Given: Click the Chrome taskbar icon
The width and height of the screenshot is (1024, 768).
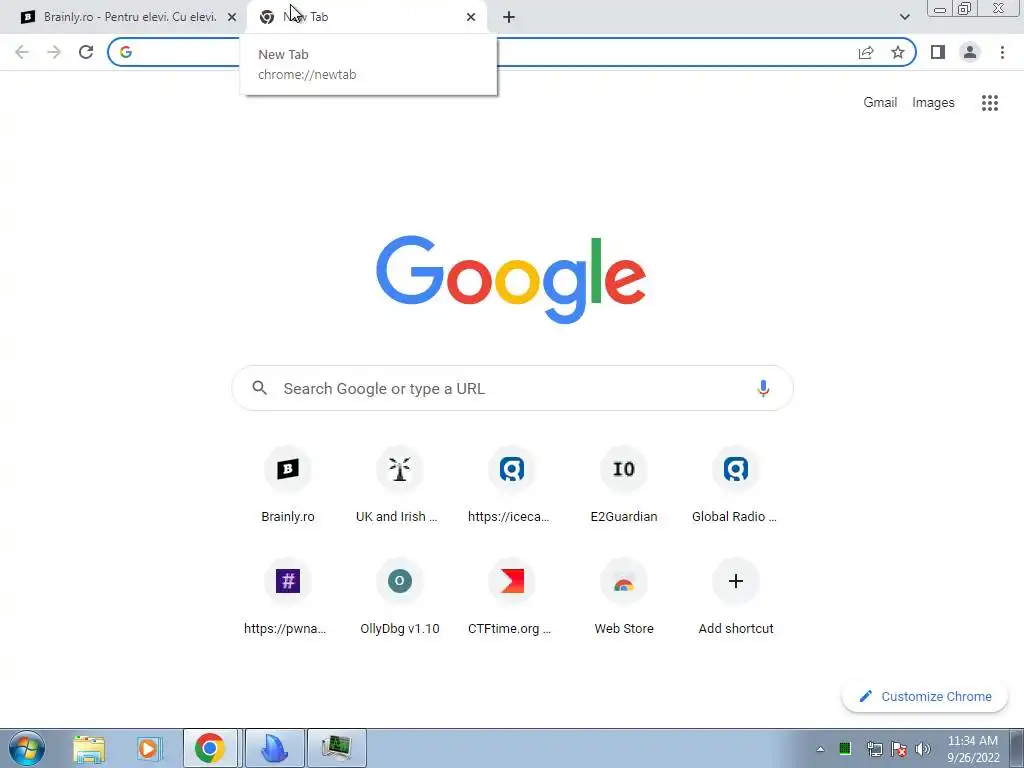Looking at the screenshot, I should point(210,748).
